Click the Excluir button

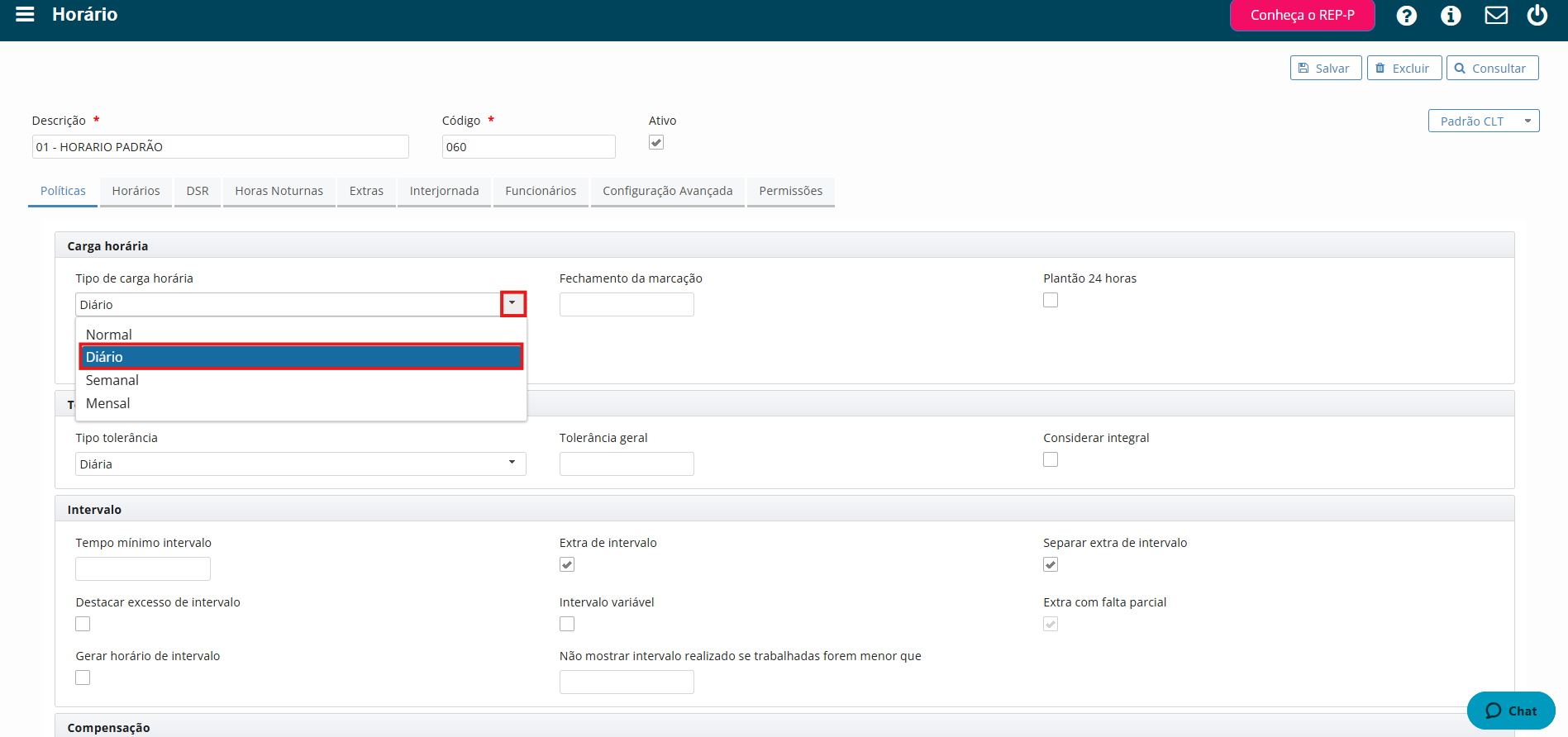pos(1404,68)
